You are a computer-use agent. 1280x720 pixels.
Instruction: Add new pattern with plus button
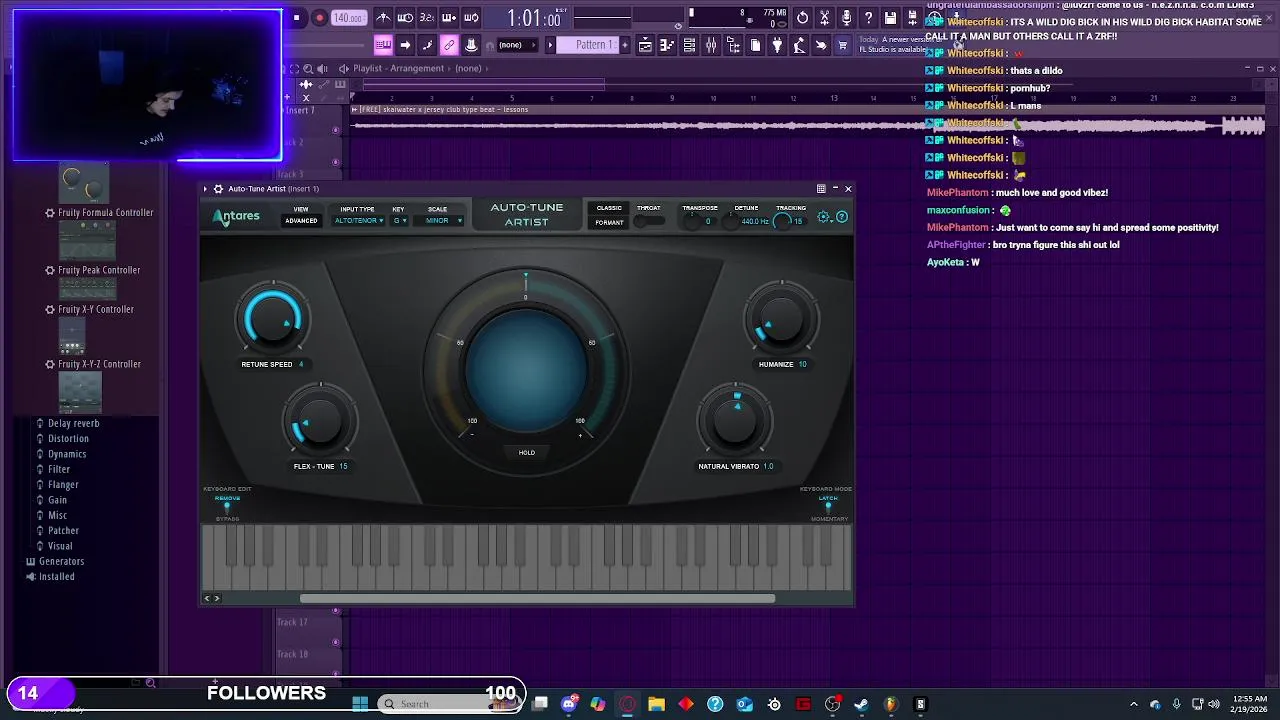tap(626, 45)
